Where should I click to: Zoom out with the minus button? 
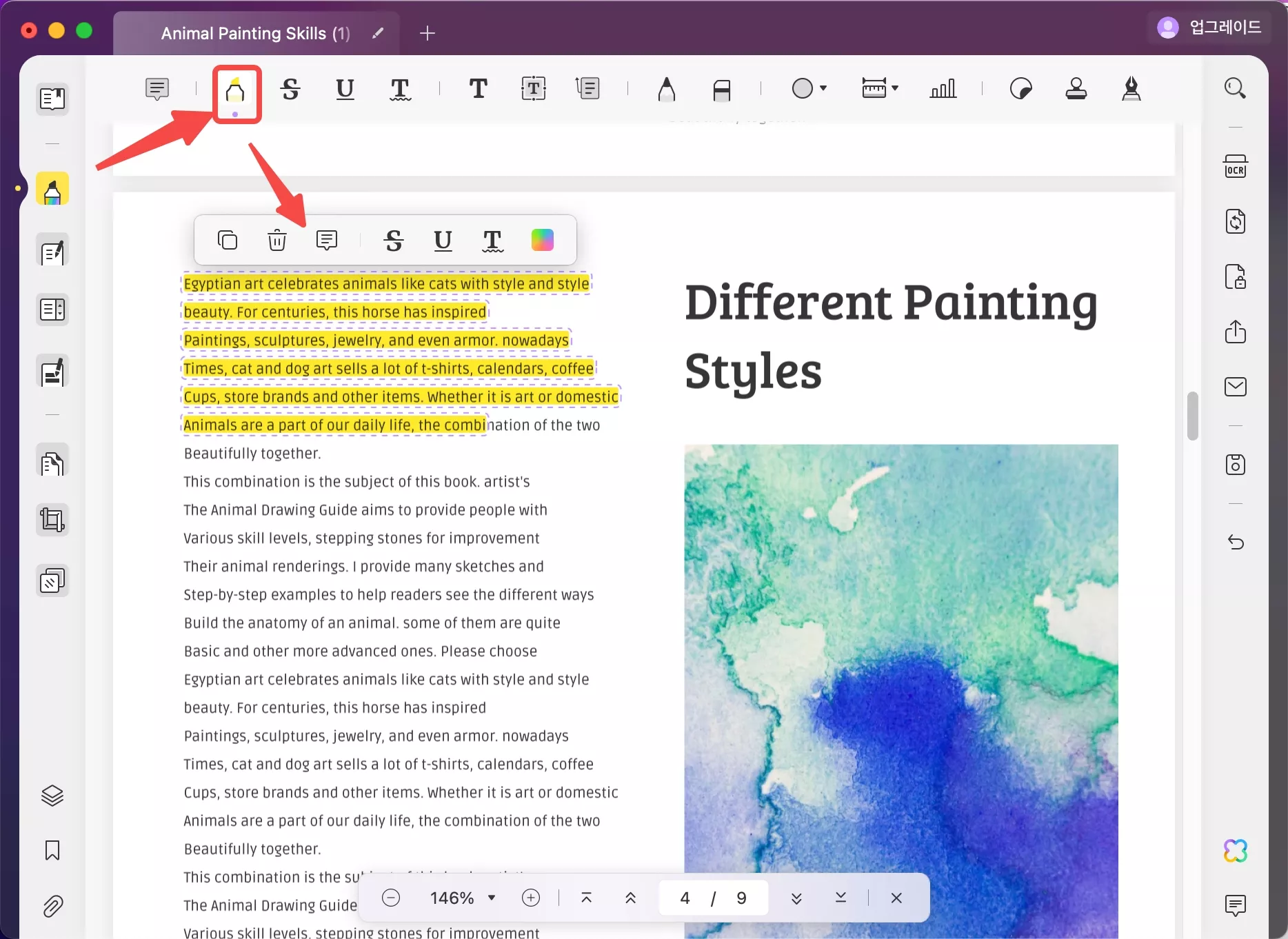(x=391, y=898)
